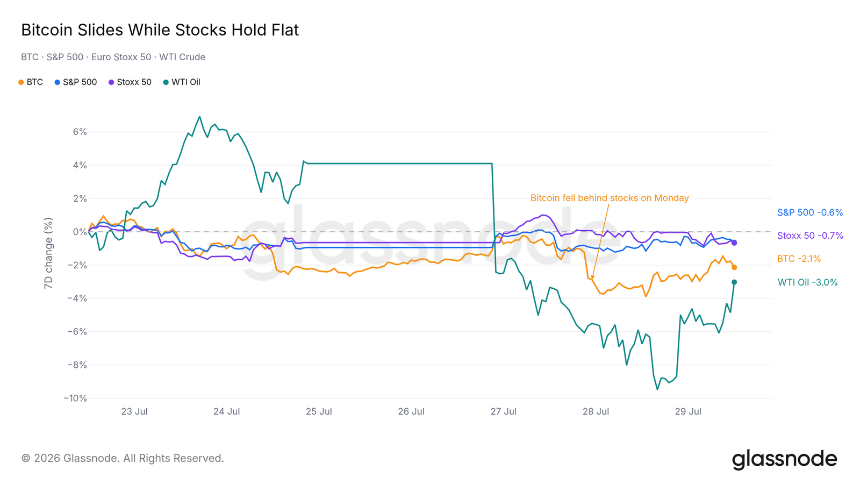
Task: Click the 7D change (%) y-axis title
Action: click(x=48, y=253)
